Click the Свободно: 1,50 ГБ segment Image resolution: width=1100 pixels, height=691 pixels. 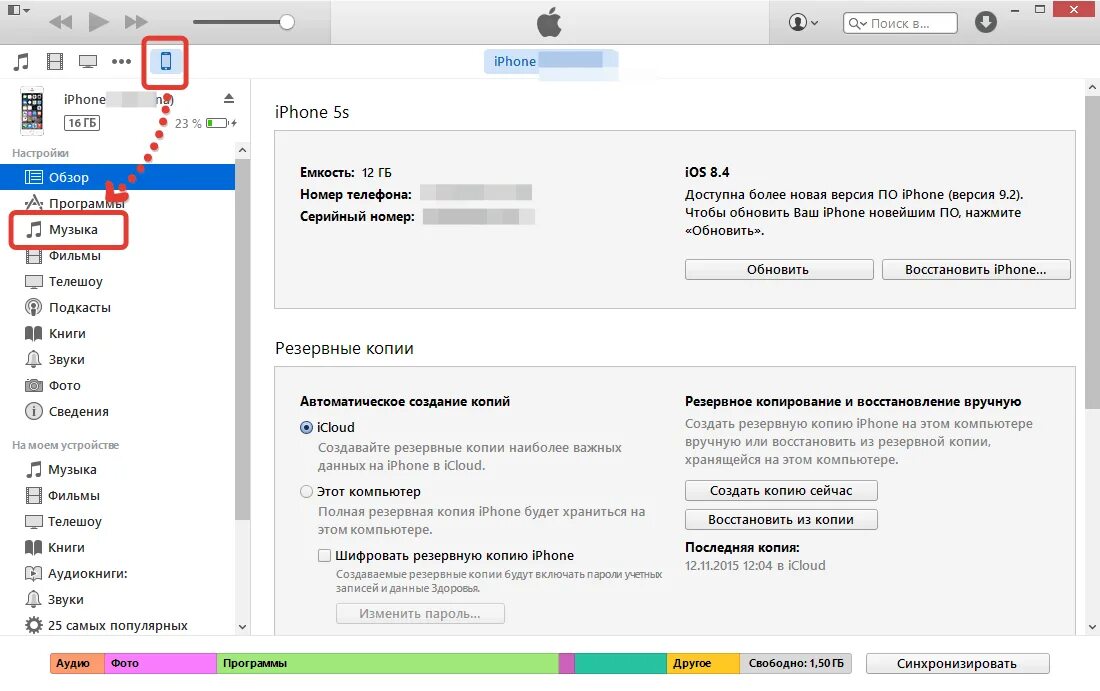(796, 663)
